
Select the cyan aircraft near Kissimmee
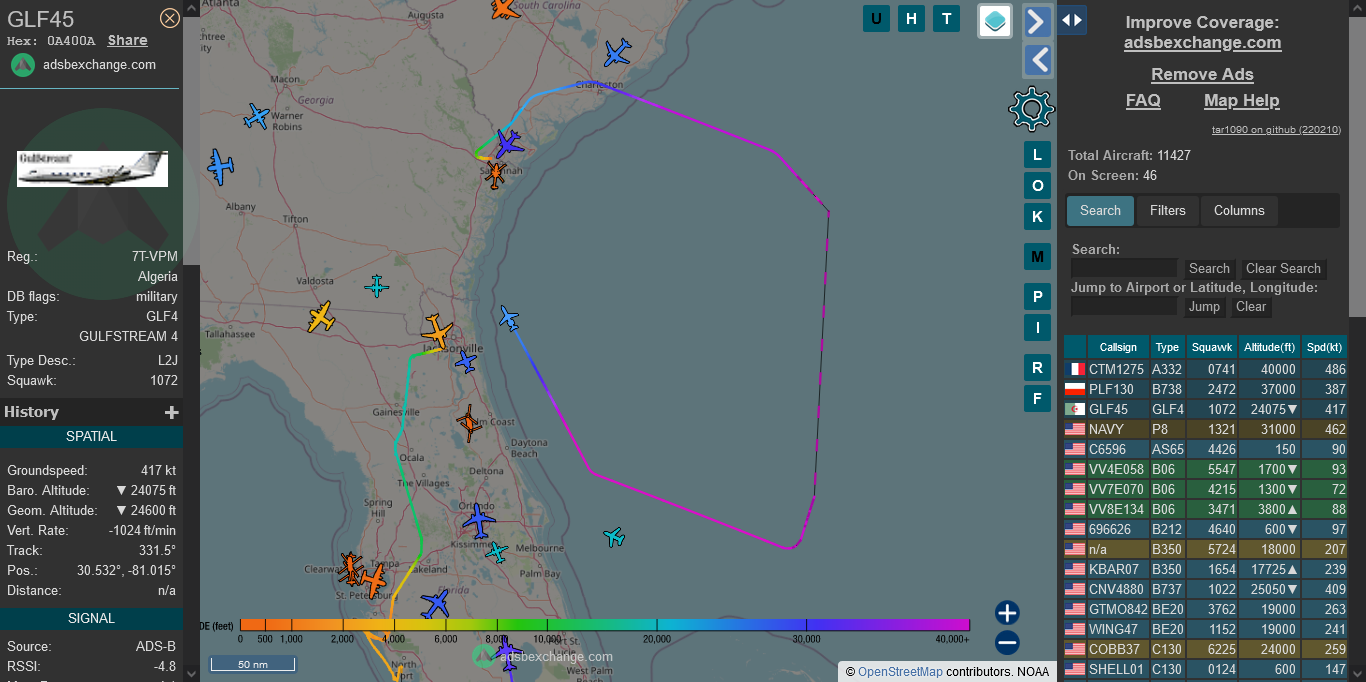[496, 552]
